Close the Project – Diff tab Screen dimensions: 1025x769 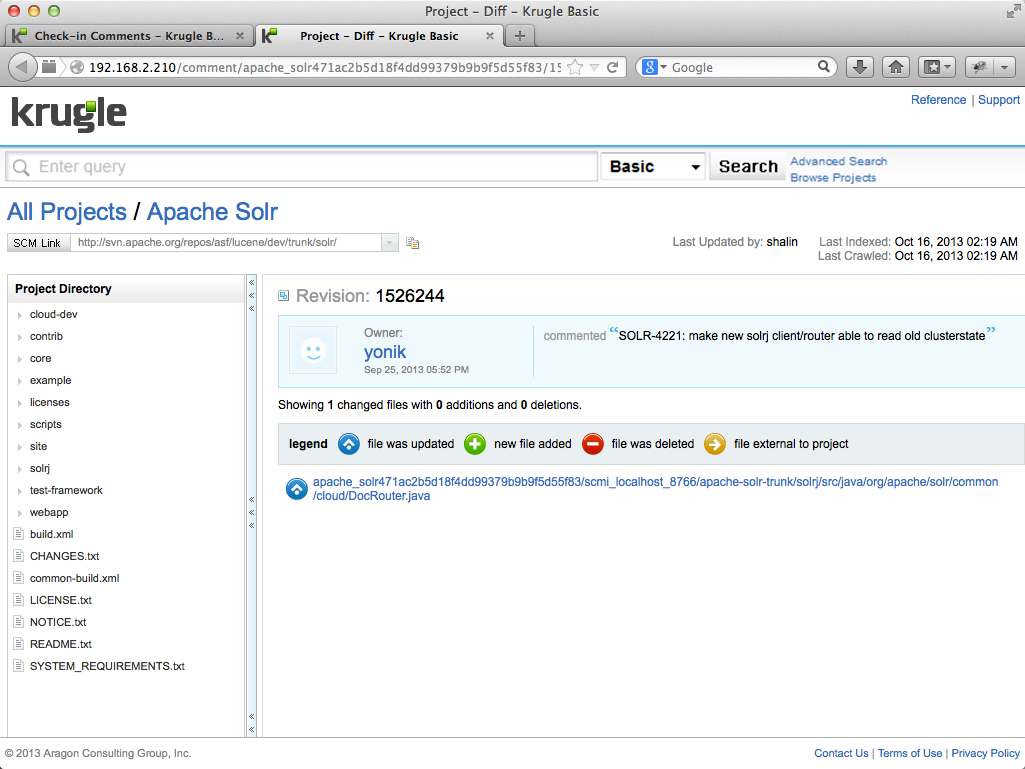(490, 36)
